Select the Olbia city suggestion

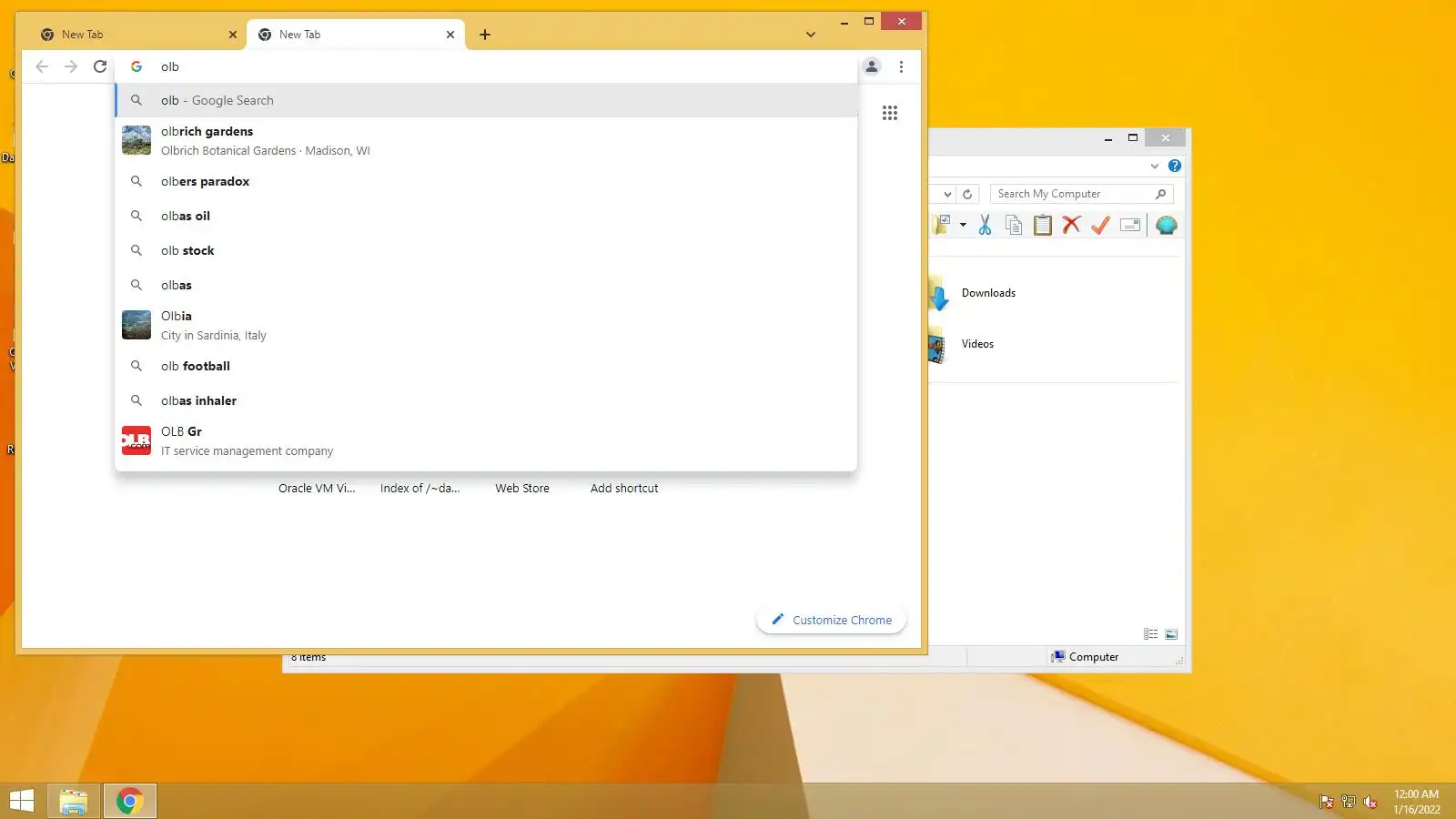(487, 325)
